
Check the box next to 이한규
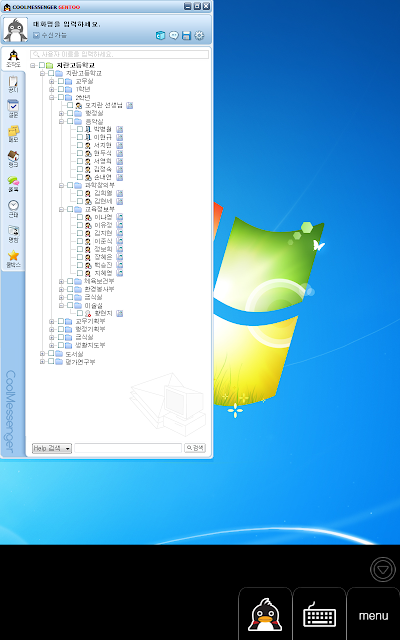(80, 137)
